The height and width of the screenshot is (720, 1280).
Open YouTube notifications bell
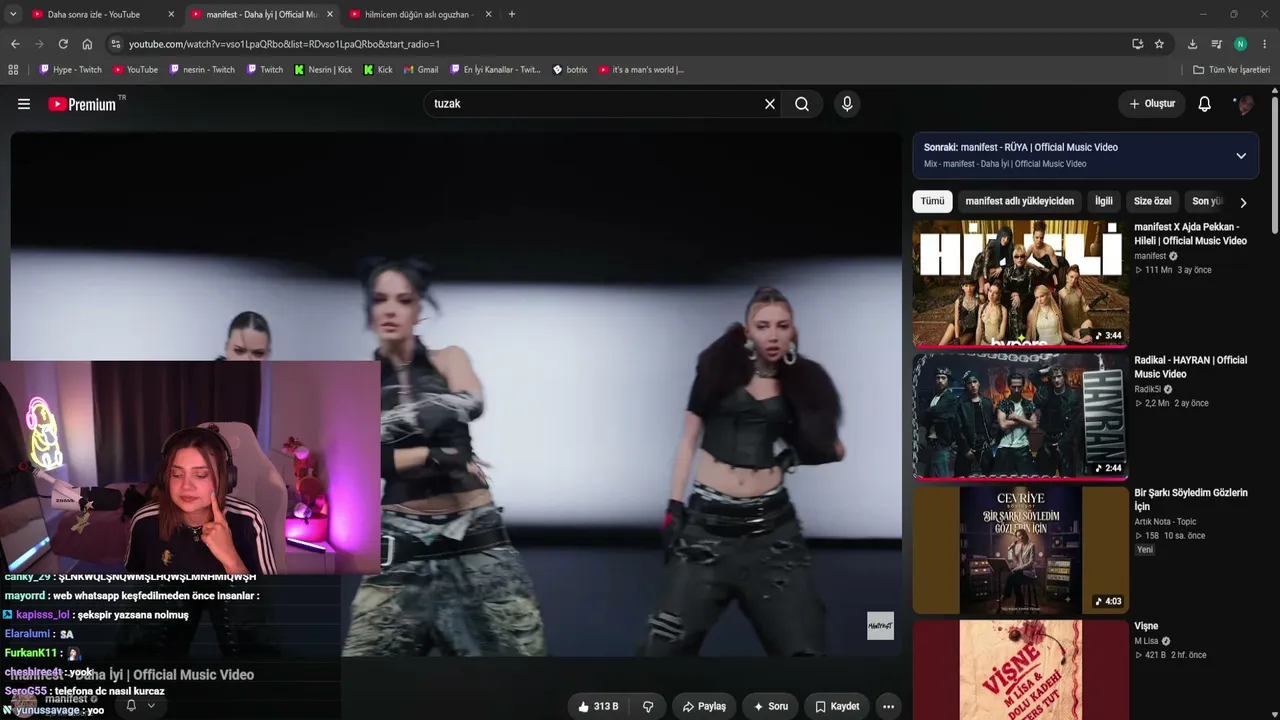[1205, 104]
